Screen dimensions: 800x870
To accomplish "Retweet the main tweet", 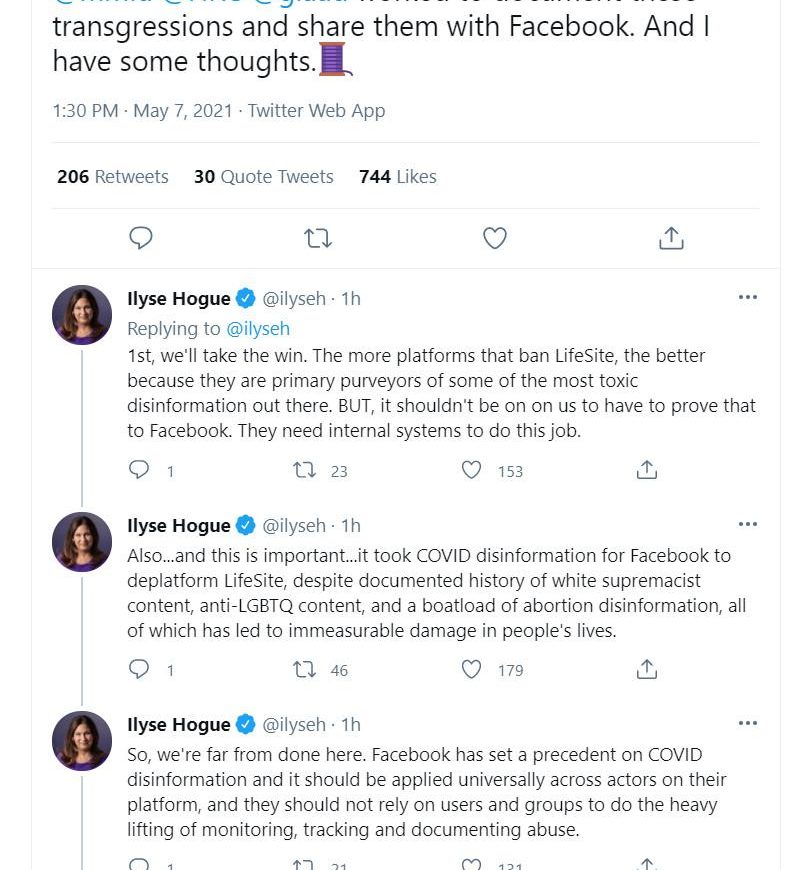I will click(x=318, y=238).
